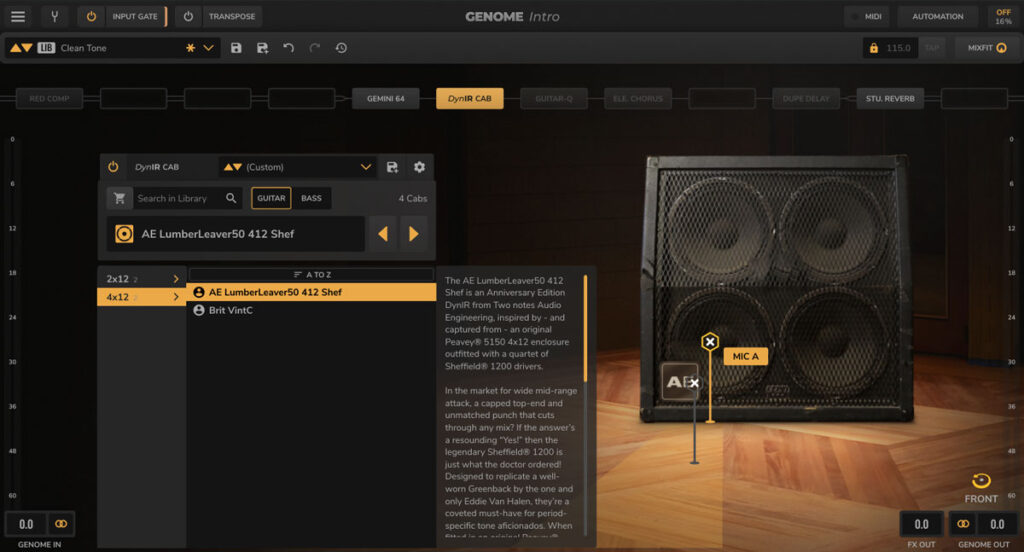This screenshot has width=1024, height=552.
Task: Go to previous cabinet arrow
Action: [x=383, y=234]
